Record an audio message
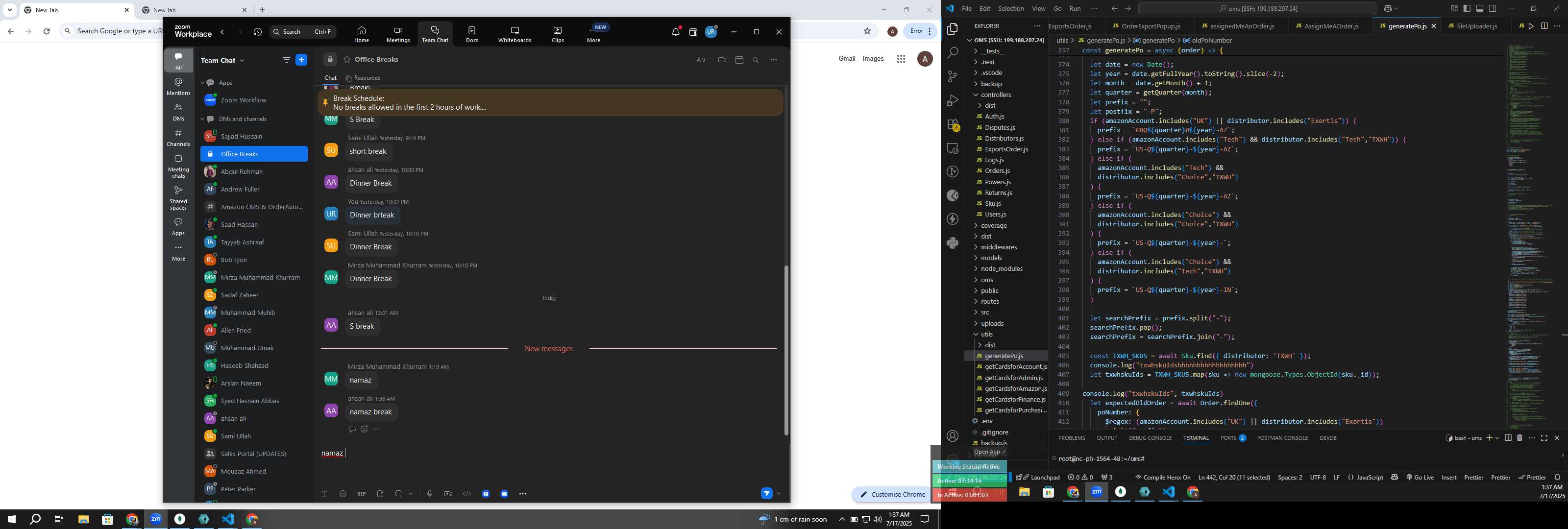The height and width of the screenshot is (529, 1568). (x=430, y=494)
